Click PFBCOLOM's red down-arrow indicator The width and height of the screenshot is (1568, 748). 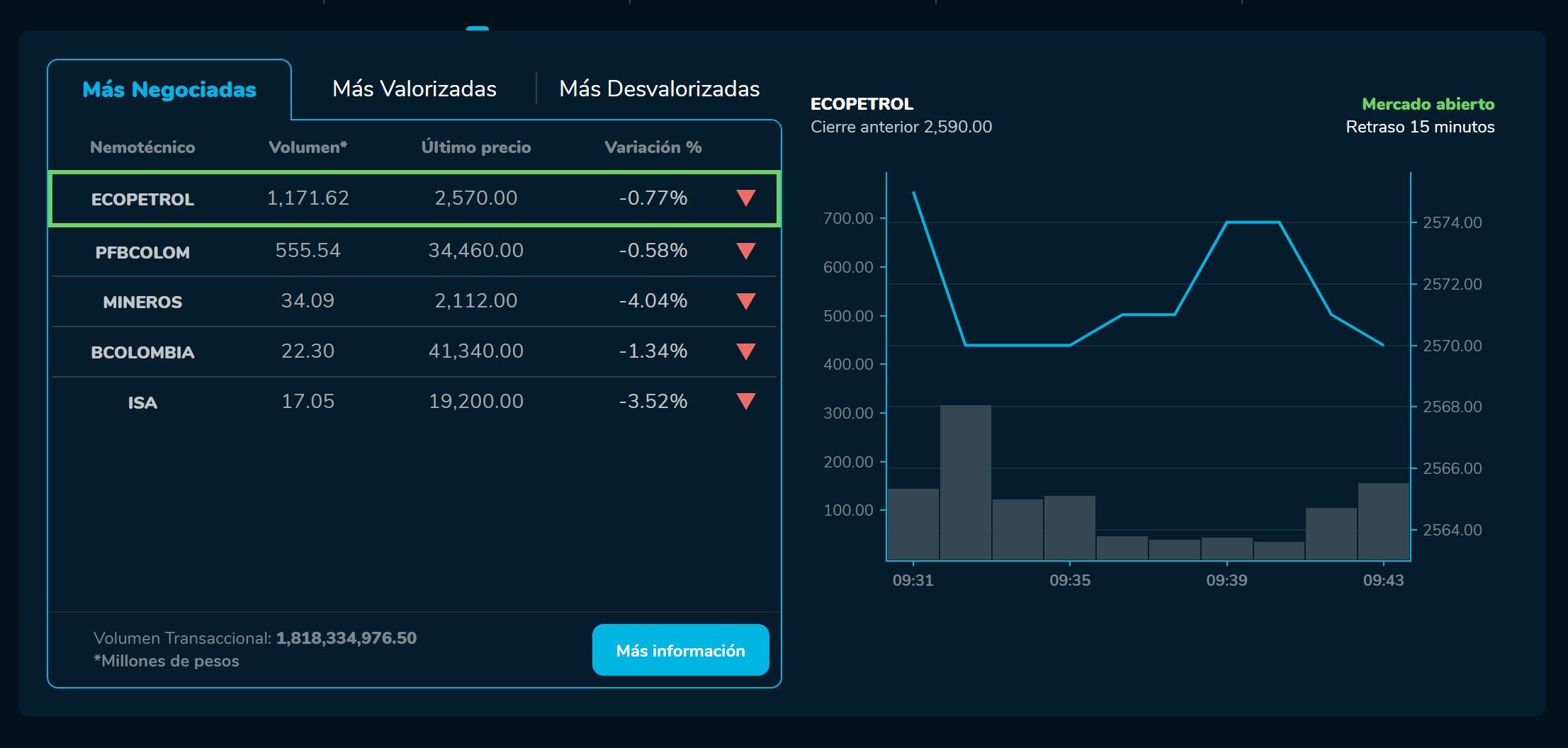(x=745, y=251)
